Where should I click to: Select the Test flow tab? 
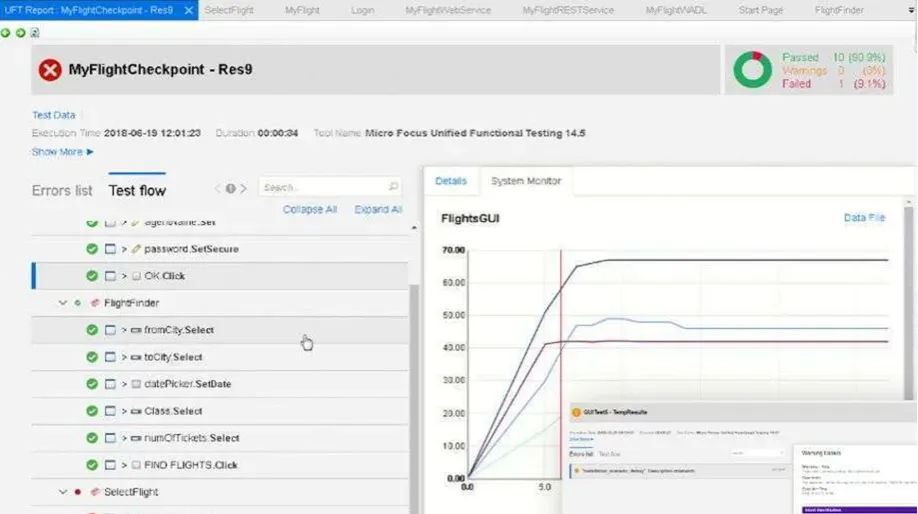click(x=137, y=191)
